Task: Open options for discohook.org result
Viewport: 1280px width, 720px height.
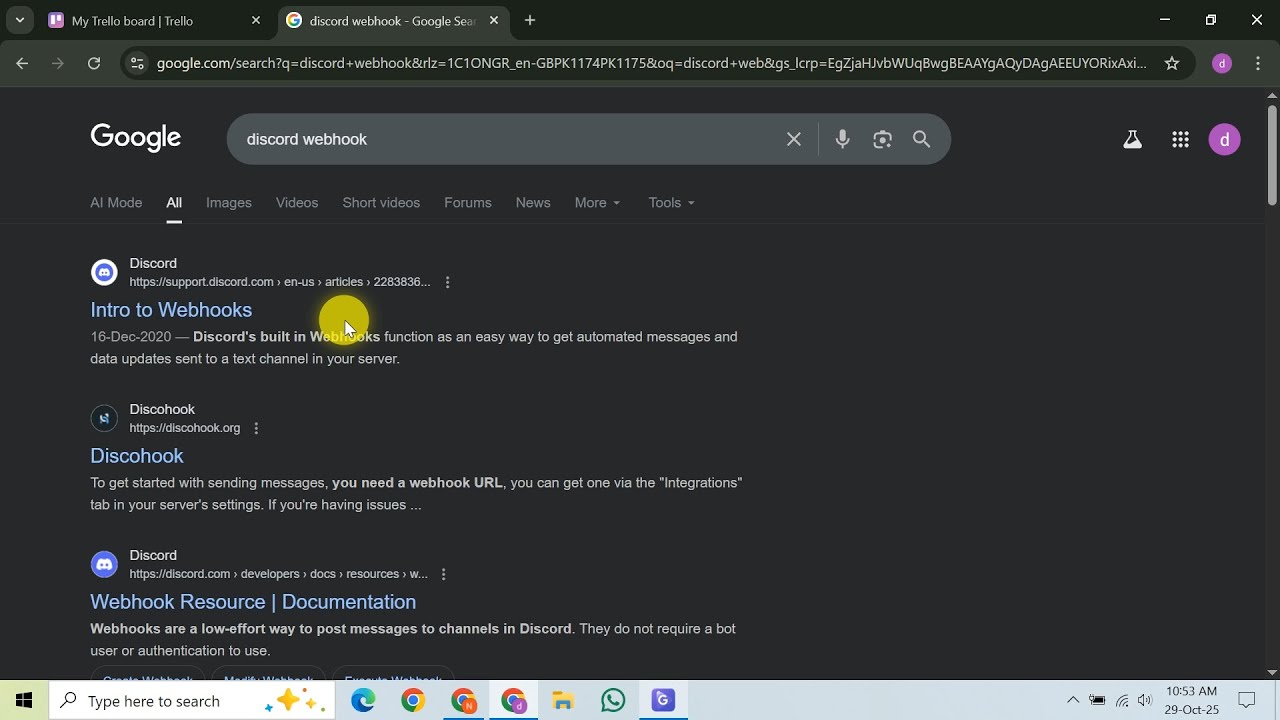Action: pyautogui.click(x=256, y=428)
